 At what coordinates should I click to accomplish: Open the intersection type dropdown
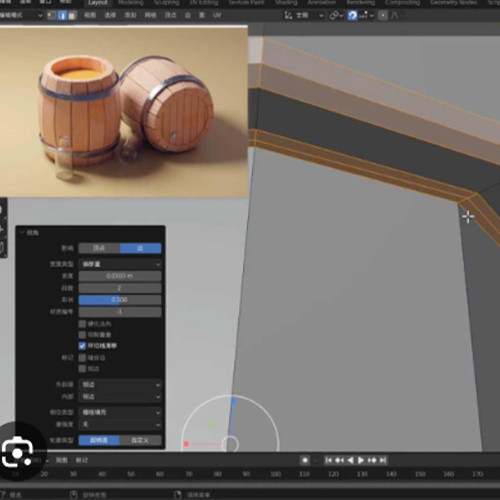pyautogui.click(x=120, y=412)
